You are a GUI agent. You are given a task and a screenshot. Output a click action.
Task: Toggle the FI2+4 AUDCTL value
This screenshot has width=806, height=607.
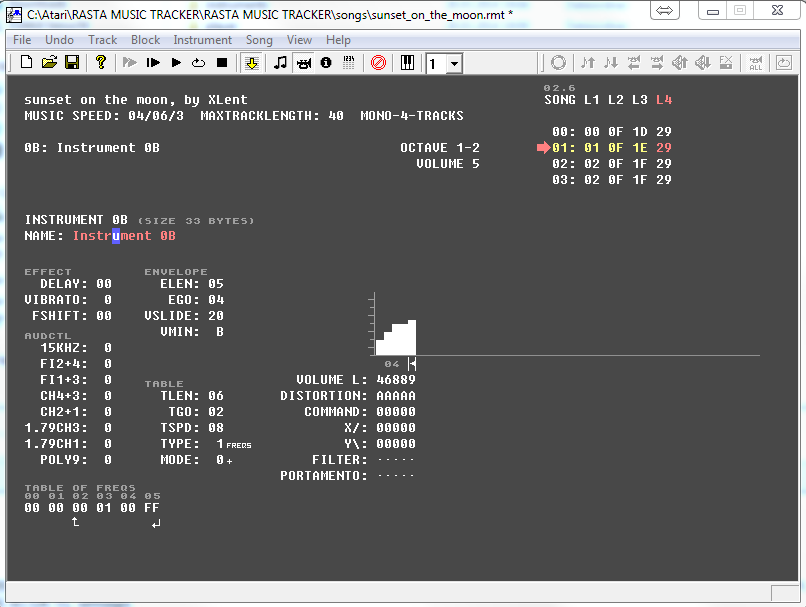108,364
